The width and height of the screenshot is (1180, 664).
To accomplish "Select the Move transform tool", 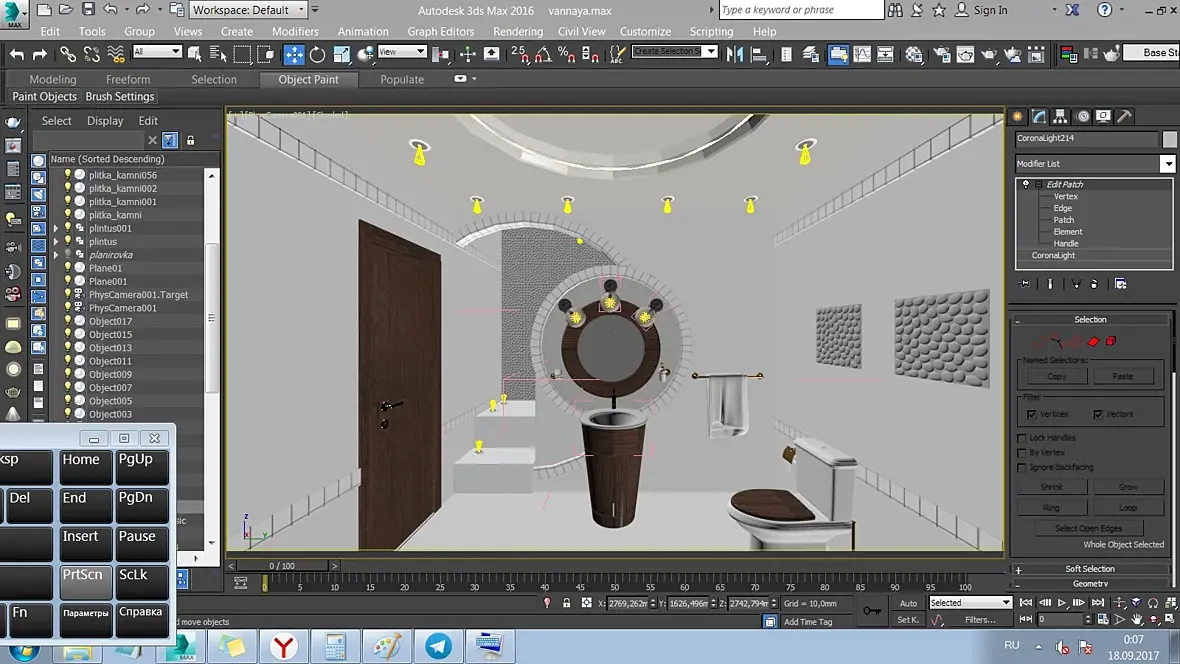I will tap(295, 54).
